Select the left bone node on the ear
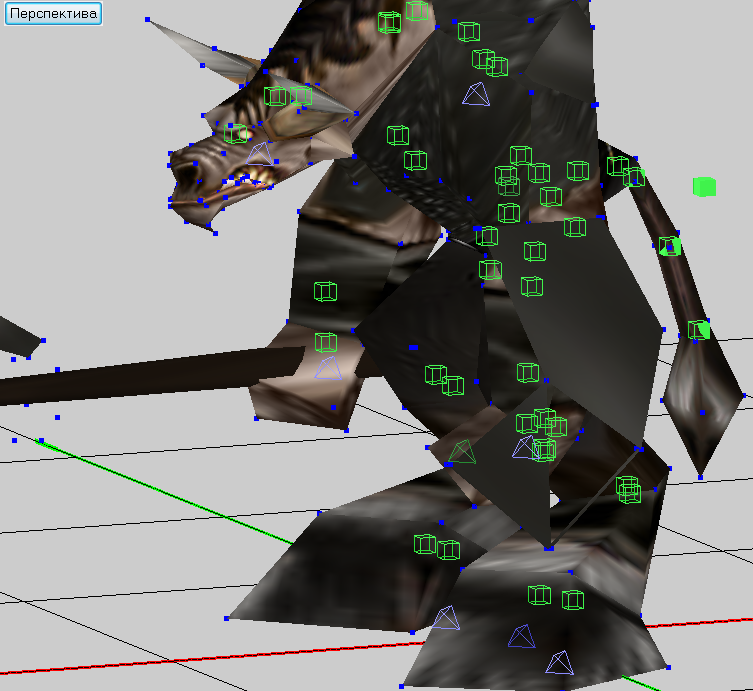Screen dimensions: 753x691 click(x=275, y=96)
